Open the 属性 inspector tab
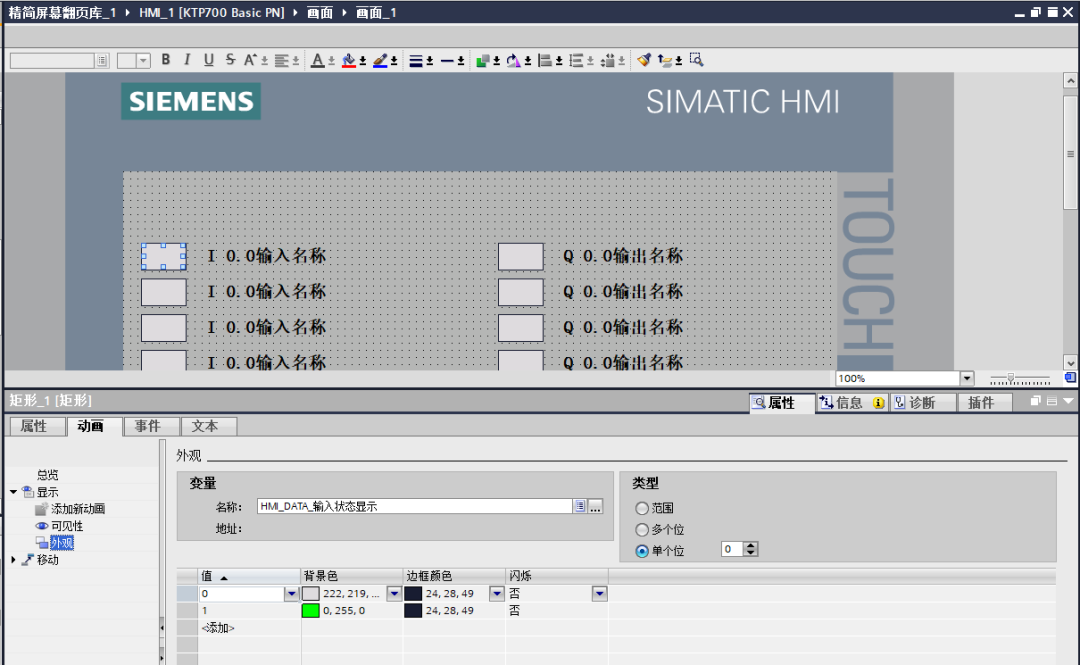 click(782, 402)
